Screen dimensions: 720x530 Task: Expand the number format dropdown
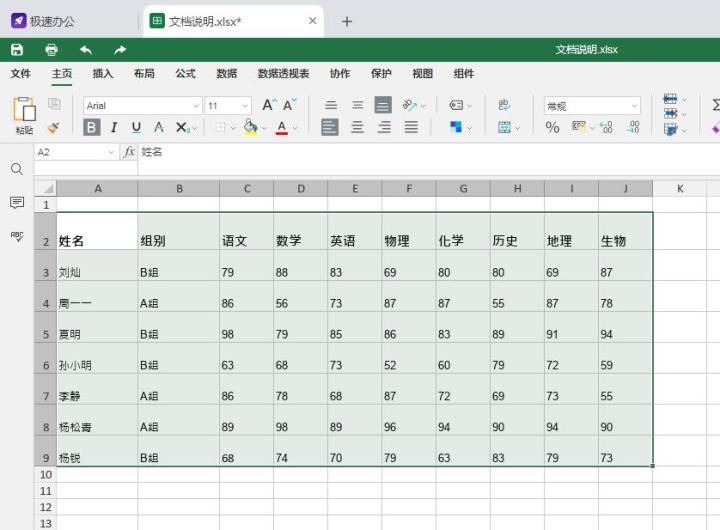[x=634, y=106]
